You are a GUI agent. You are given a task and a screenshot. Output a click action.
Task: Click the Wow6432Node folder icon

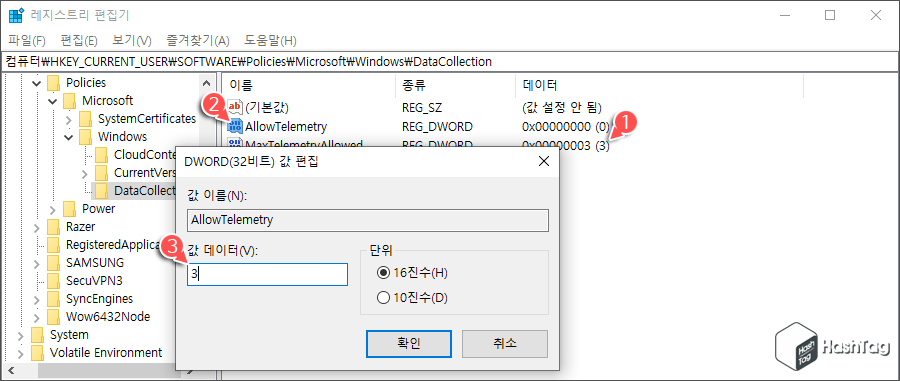[53, 316]
